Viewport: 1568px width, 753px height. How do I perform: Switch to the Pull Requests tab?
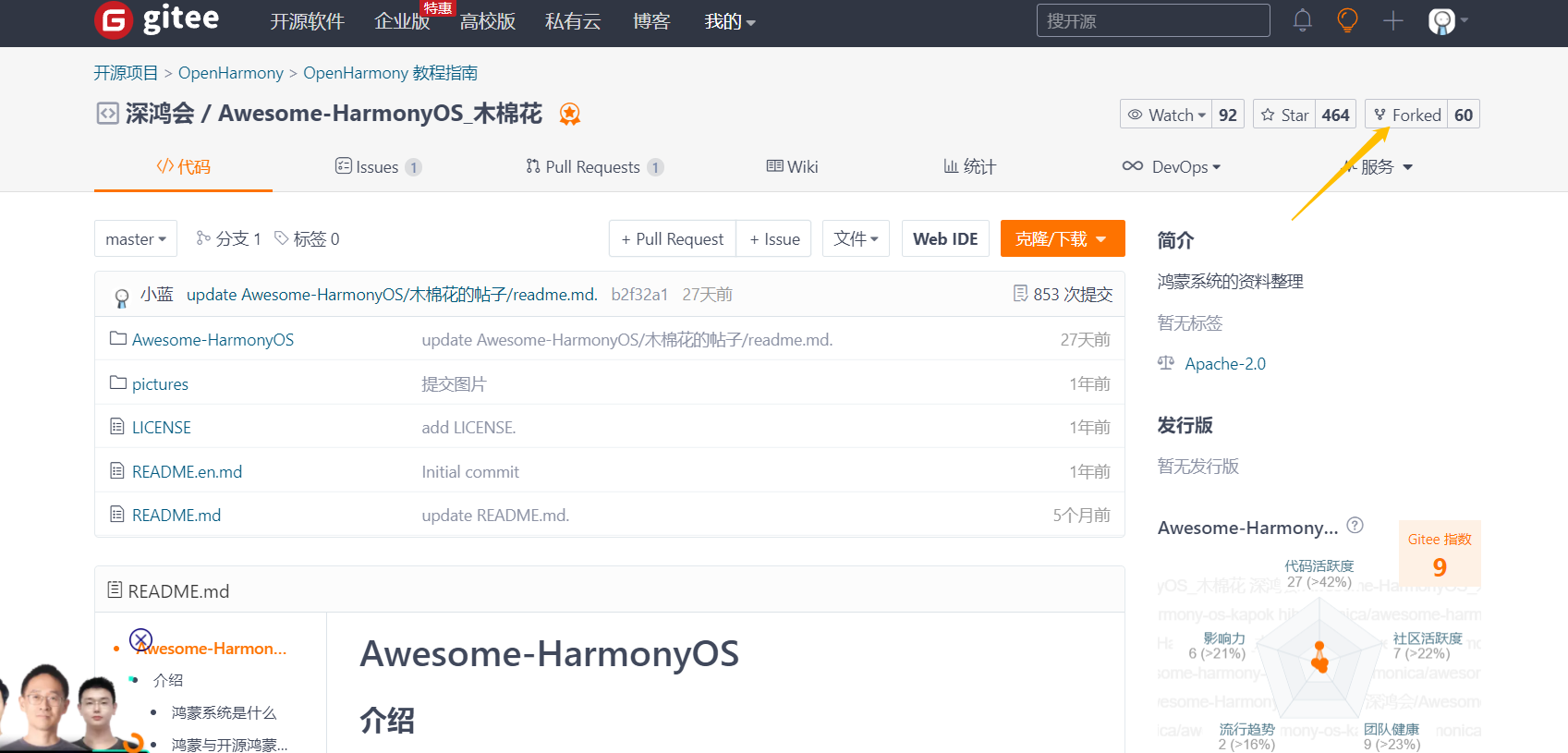click(595, 167)
